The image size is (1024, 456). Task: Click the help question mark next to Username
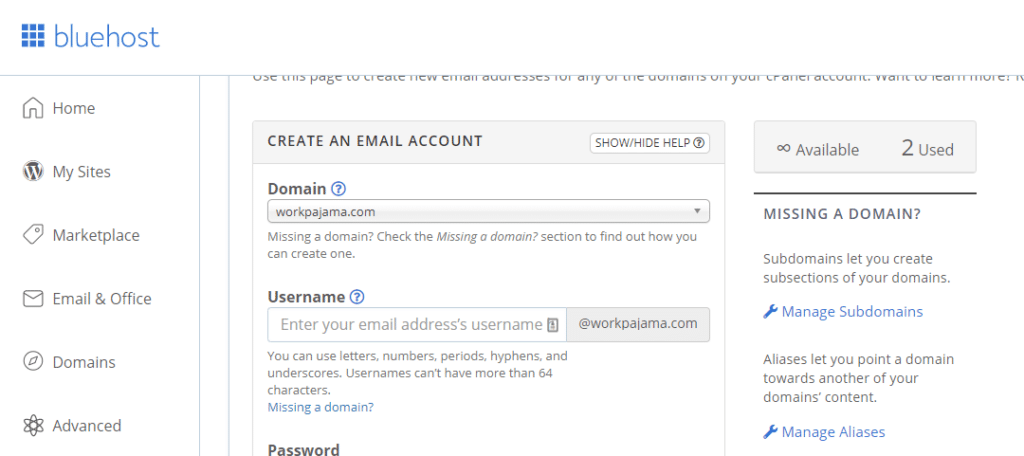click(357, 297)
